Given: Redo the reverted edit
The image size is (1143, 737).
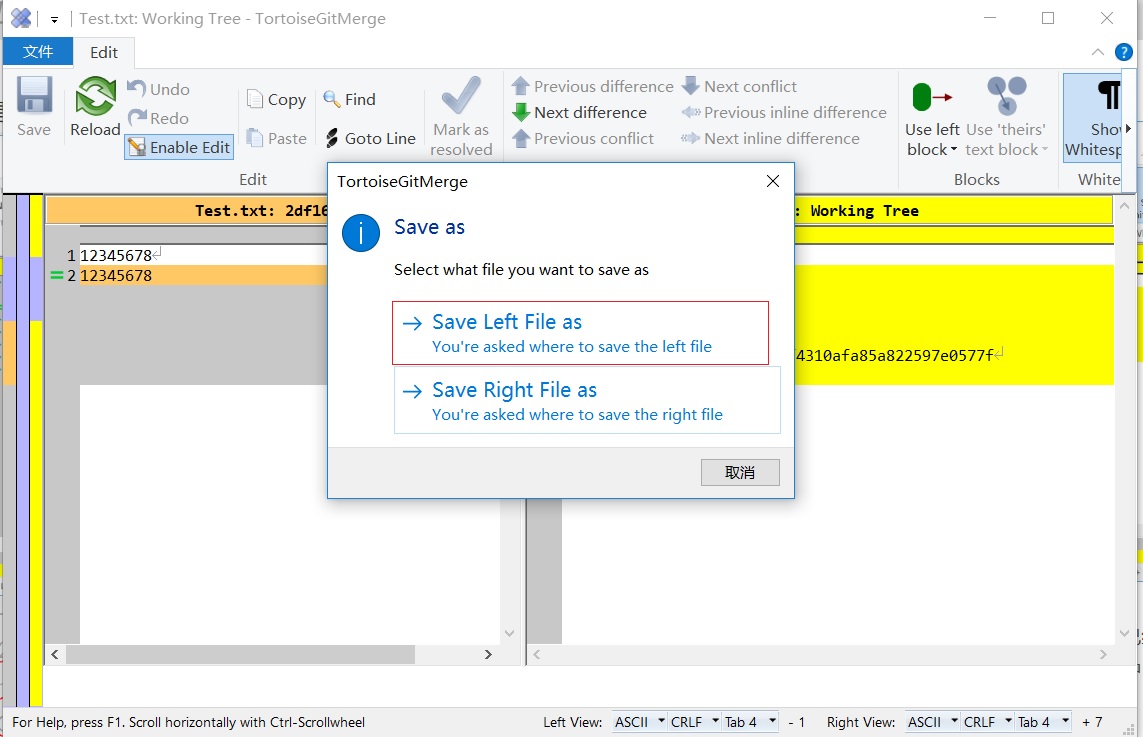Looking at the screenshot, I should click(x=159, y=118).
